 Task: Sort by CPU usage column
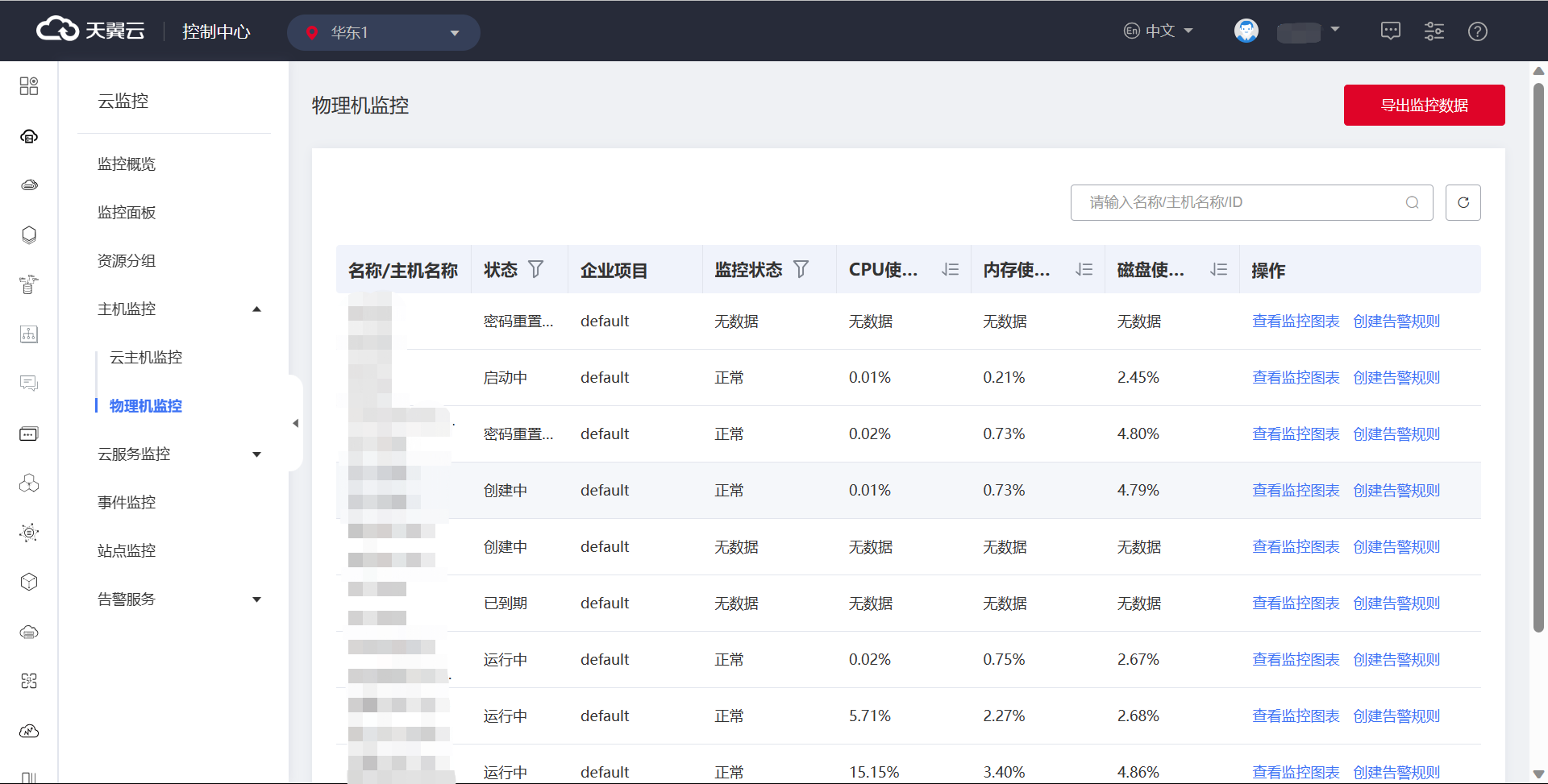[x=950, y=270]
